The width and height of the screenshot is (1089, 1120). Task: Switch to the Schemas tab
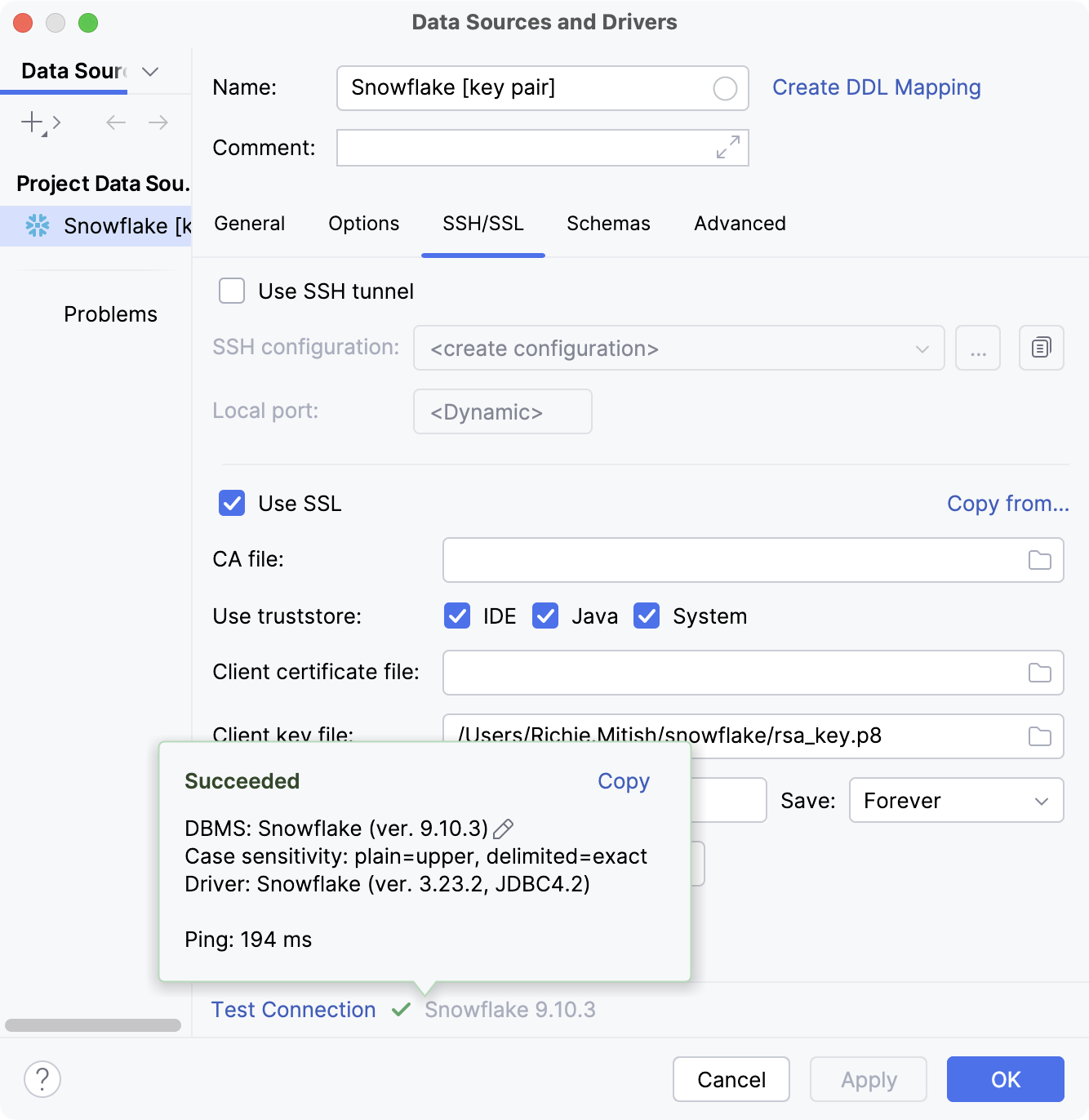point(608,224)
